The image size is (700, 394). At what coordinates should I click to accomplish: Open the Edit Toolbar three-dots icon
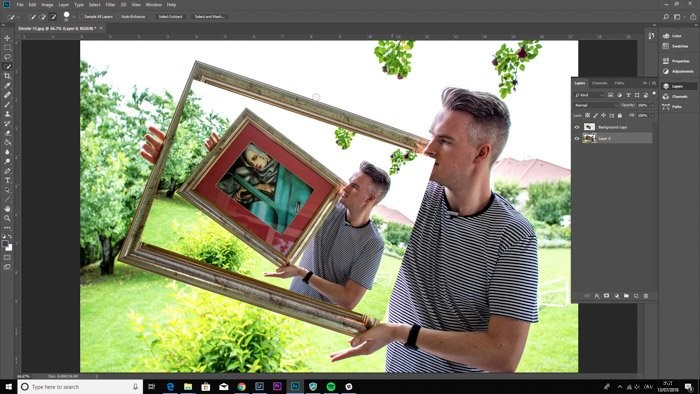[x=7, y=228]
